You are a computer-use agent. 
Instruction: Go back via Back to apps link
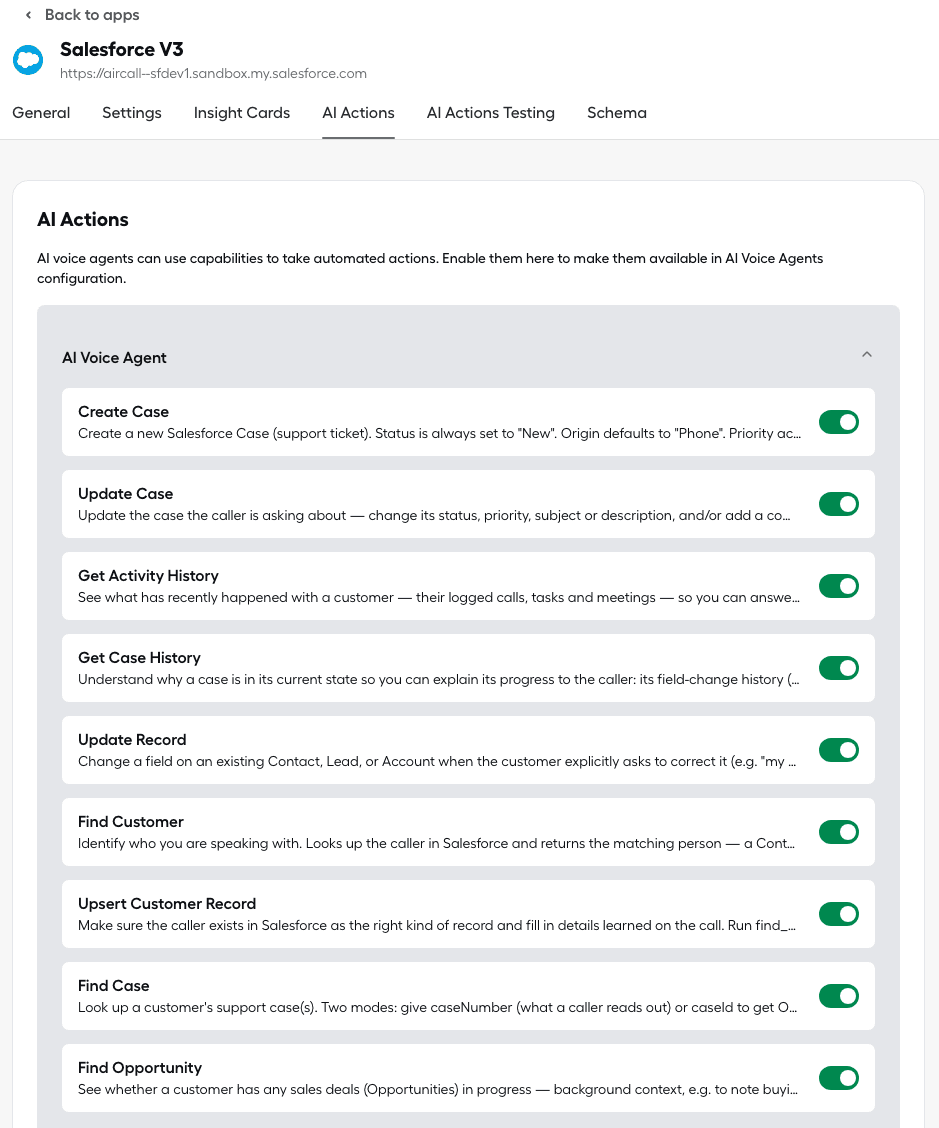point(91,15)
